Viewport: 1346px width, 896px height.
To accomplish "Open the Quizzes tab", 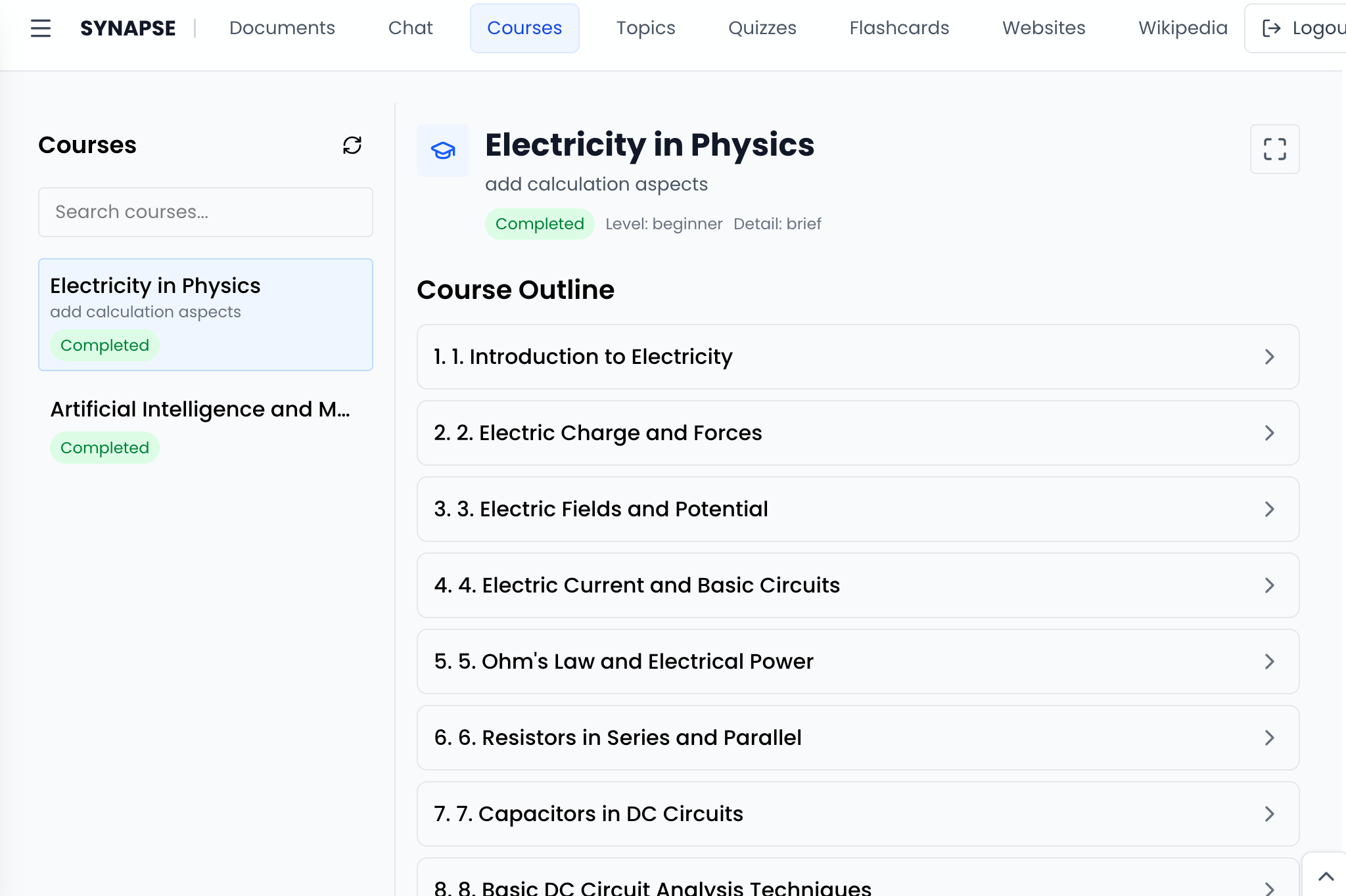I will click(x=762, y=28).
